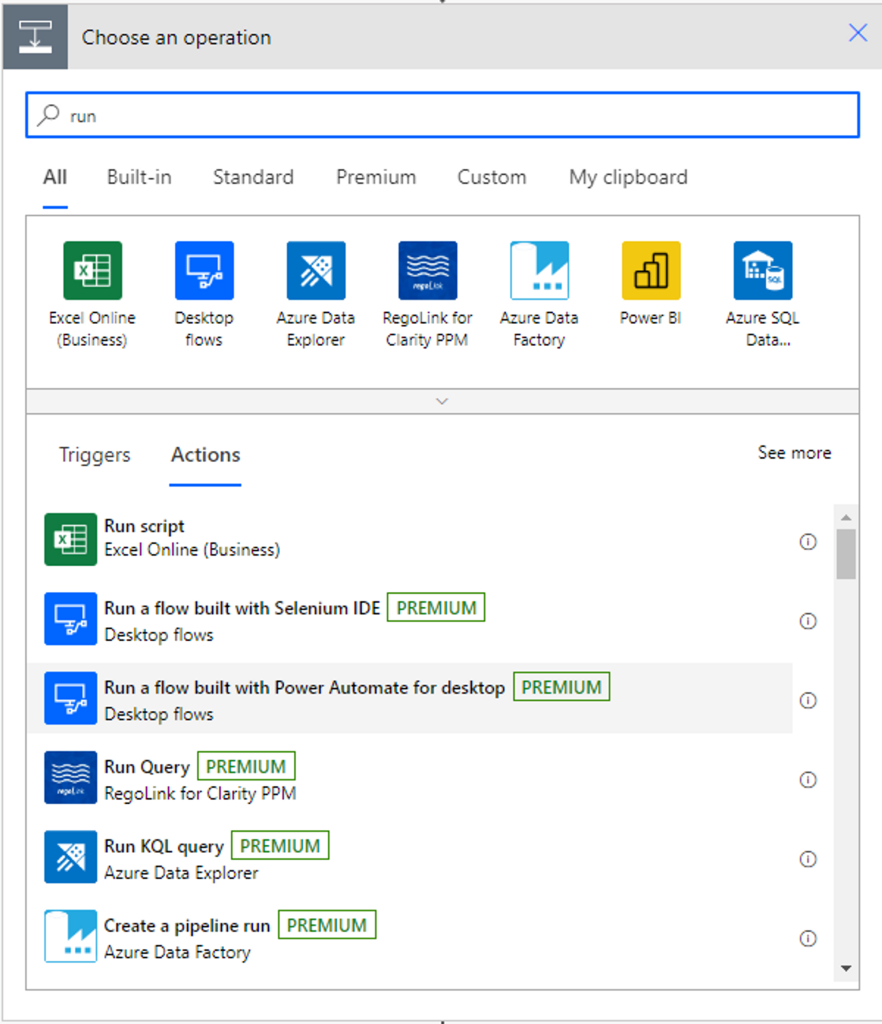Close the Choose an operation panel
882x1024 pixels.
click(x=858, y=33)
